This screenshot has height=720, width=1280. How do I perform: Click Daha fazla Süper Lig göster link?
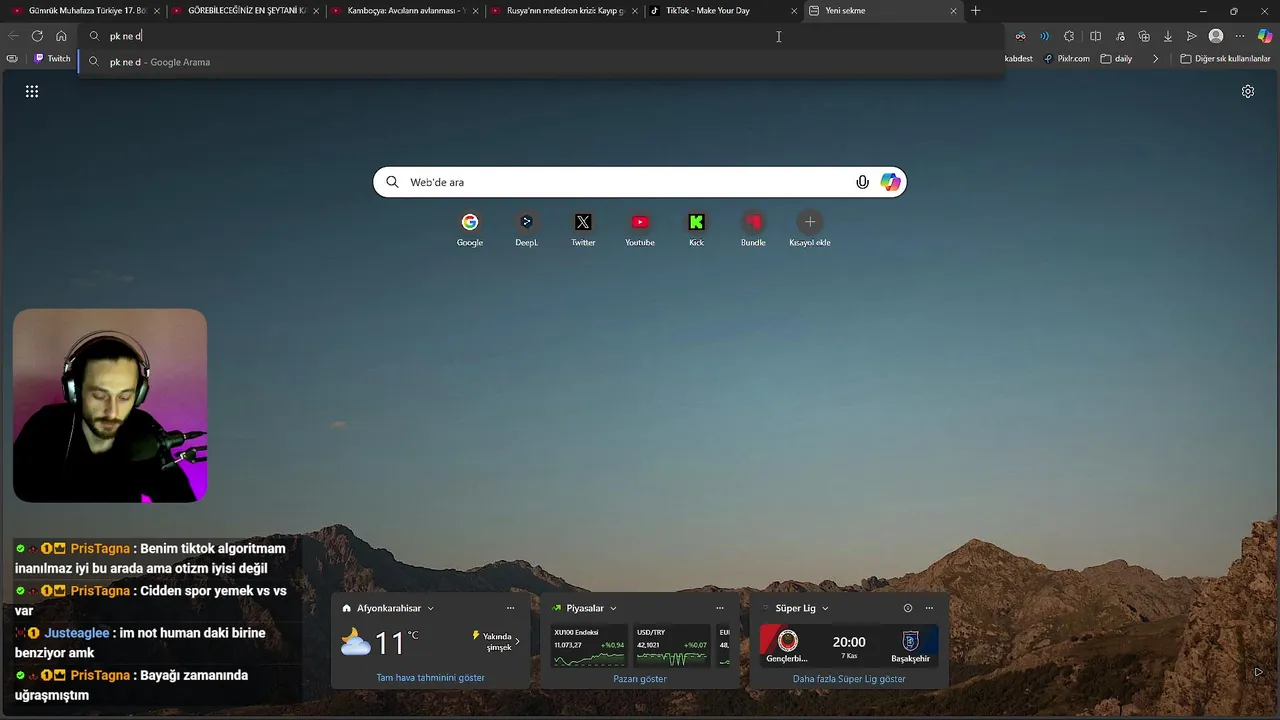click(849, 678)
